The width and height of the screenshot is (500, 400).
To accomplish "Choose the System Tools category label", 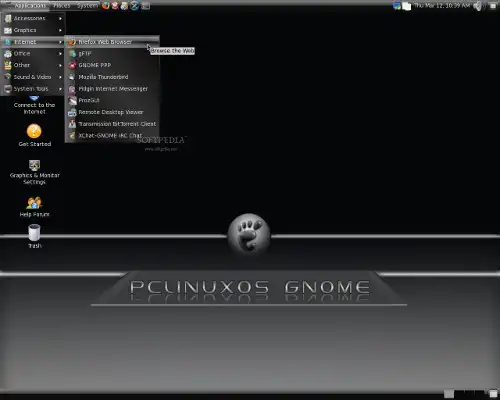I will tap(31, 89).
